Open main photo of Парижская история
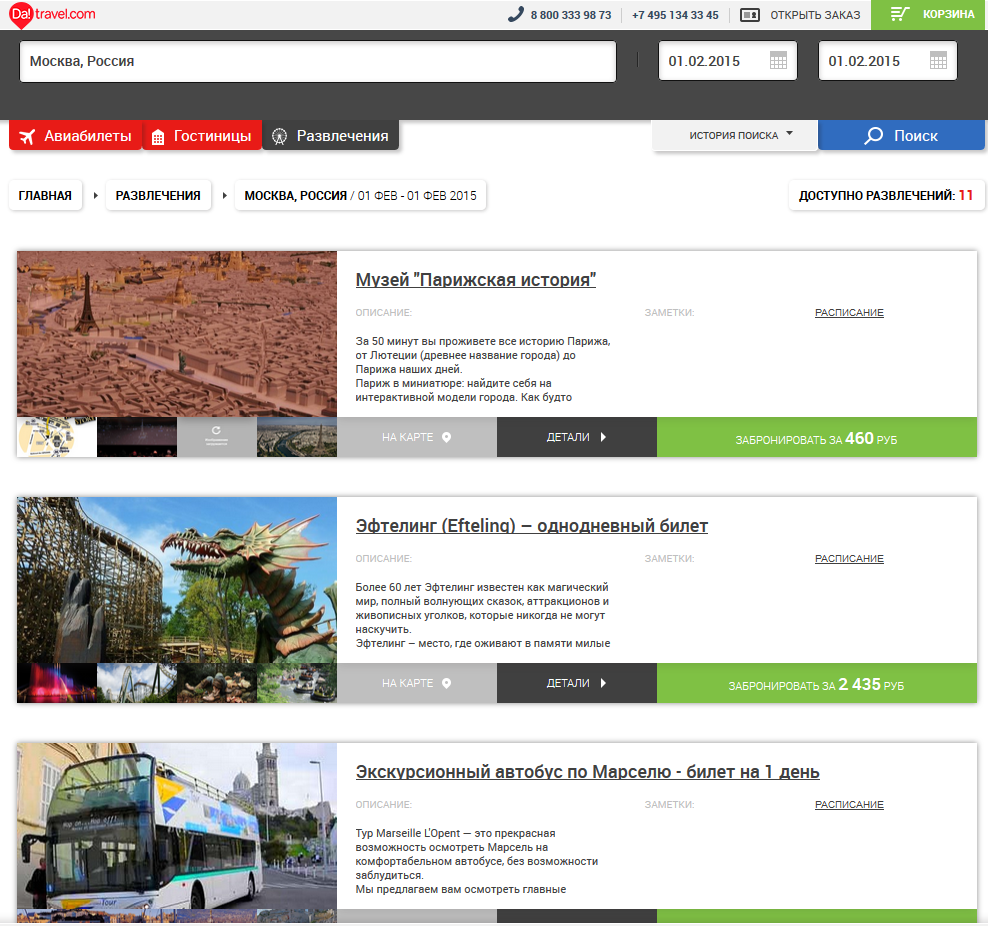Screen dimensions: 988x926 click(177, 334)
